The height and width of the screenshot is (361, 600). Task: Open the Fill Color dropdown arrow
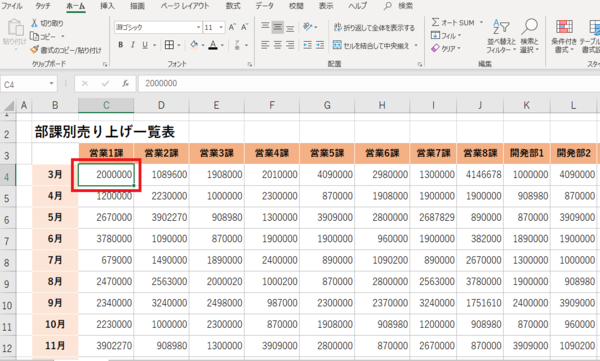pos(203,46)
